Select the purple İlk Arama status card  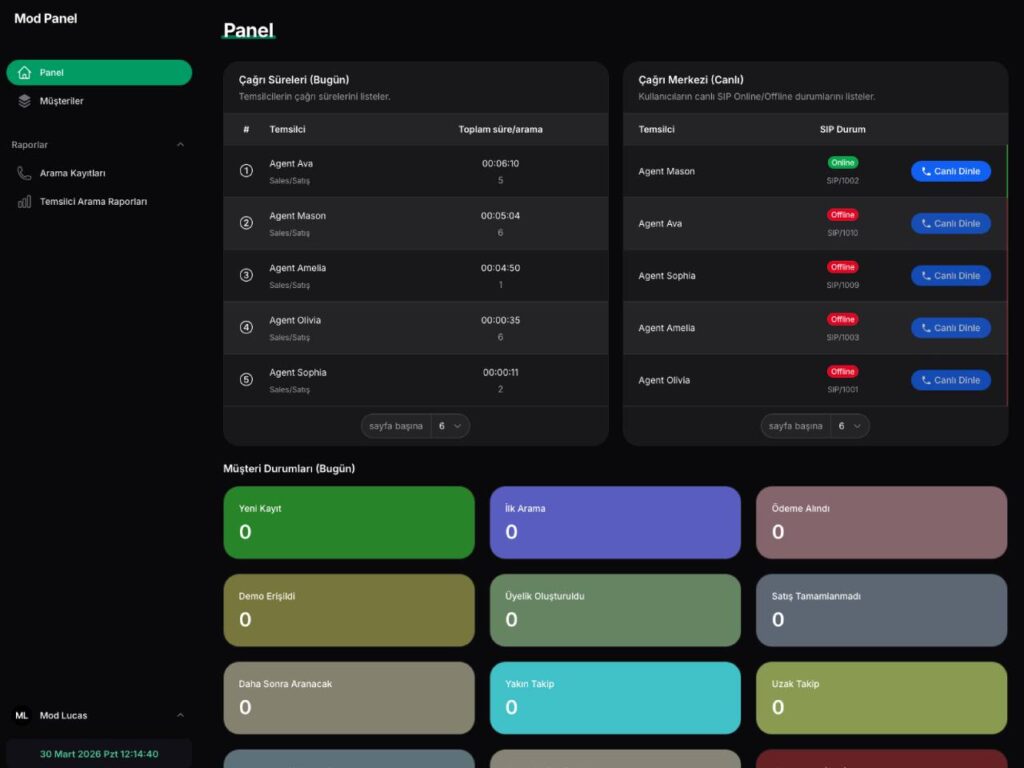click(615, 522)
